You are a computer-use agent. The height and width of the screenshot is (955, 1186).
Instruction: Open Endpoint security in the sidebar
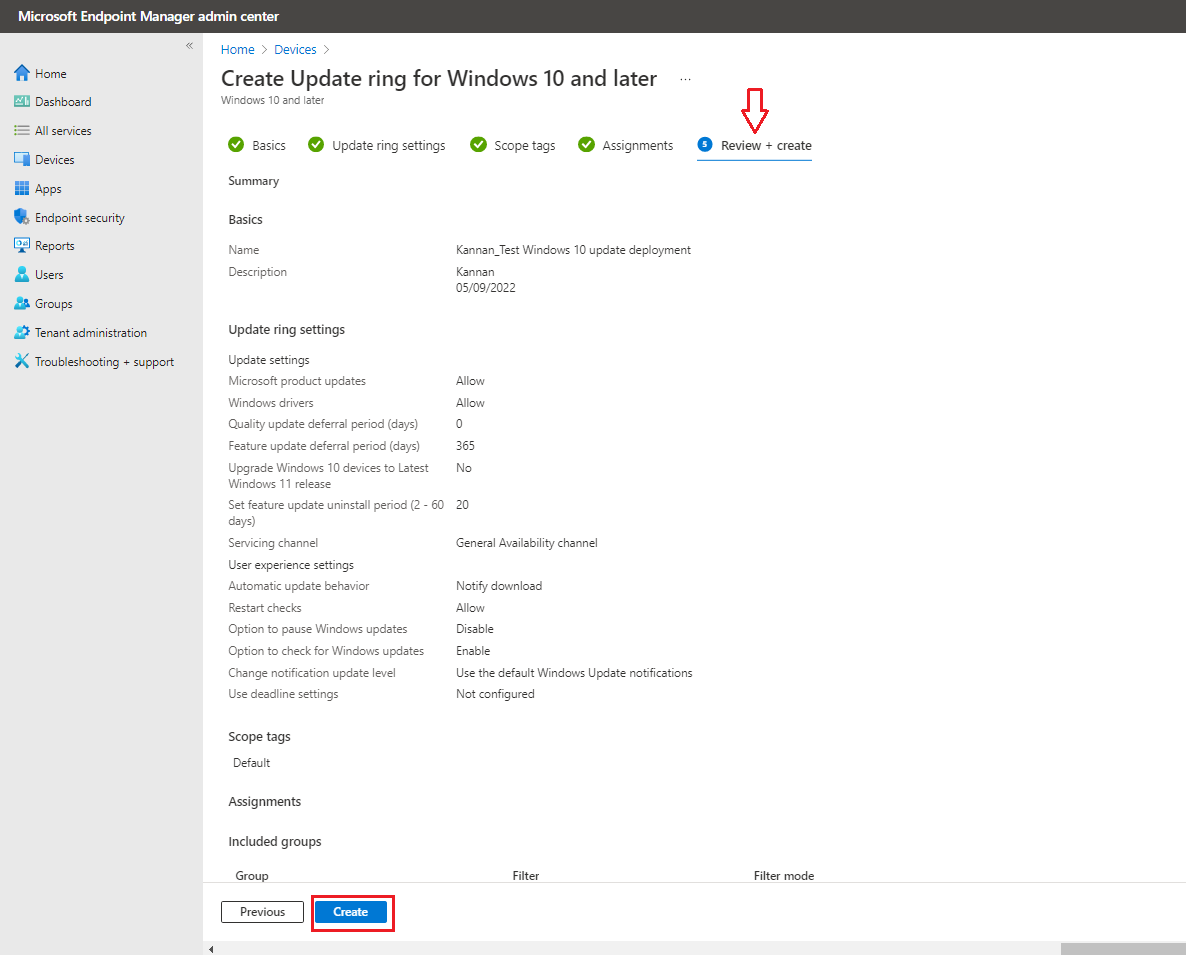tap(79, 217)
